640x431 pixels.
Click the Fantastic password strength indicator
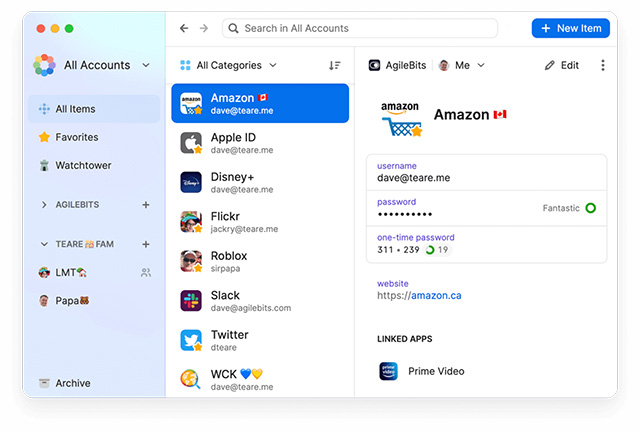click(569, 208)
